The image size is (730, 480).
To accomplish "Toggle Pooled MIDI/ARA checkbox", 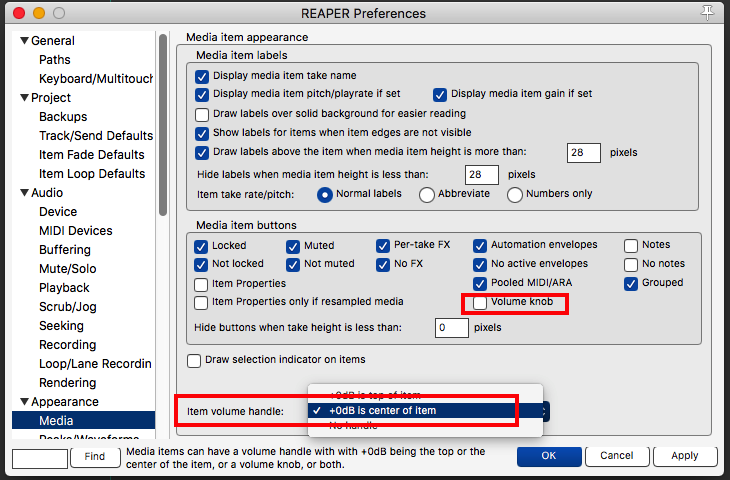I will tap(480, 284).
